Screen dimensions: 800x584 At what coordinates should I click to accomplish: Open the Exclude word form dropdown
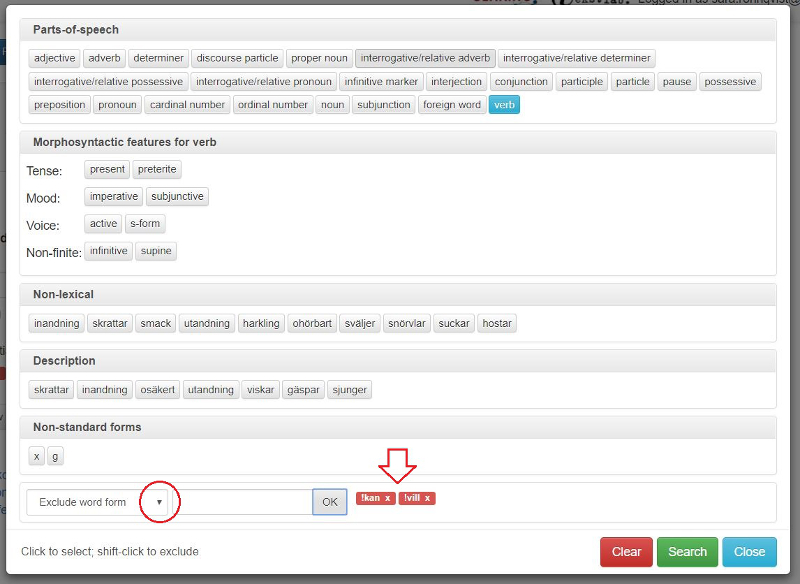(158, 502)
